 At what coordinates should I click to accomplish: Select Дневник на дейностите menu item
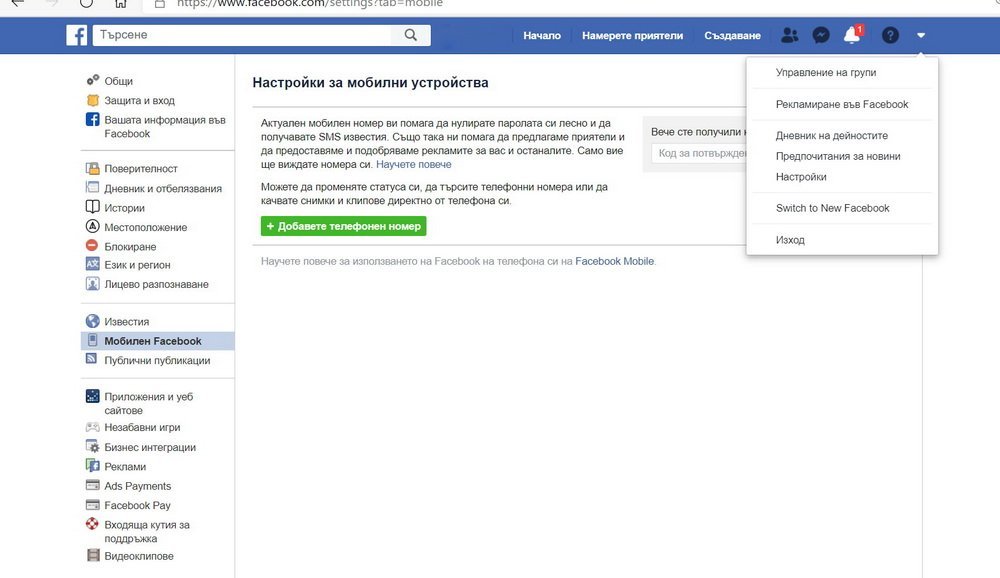click(x=832, y=136)
